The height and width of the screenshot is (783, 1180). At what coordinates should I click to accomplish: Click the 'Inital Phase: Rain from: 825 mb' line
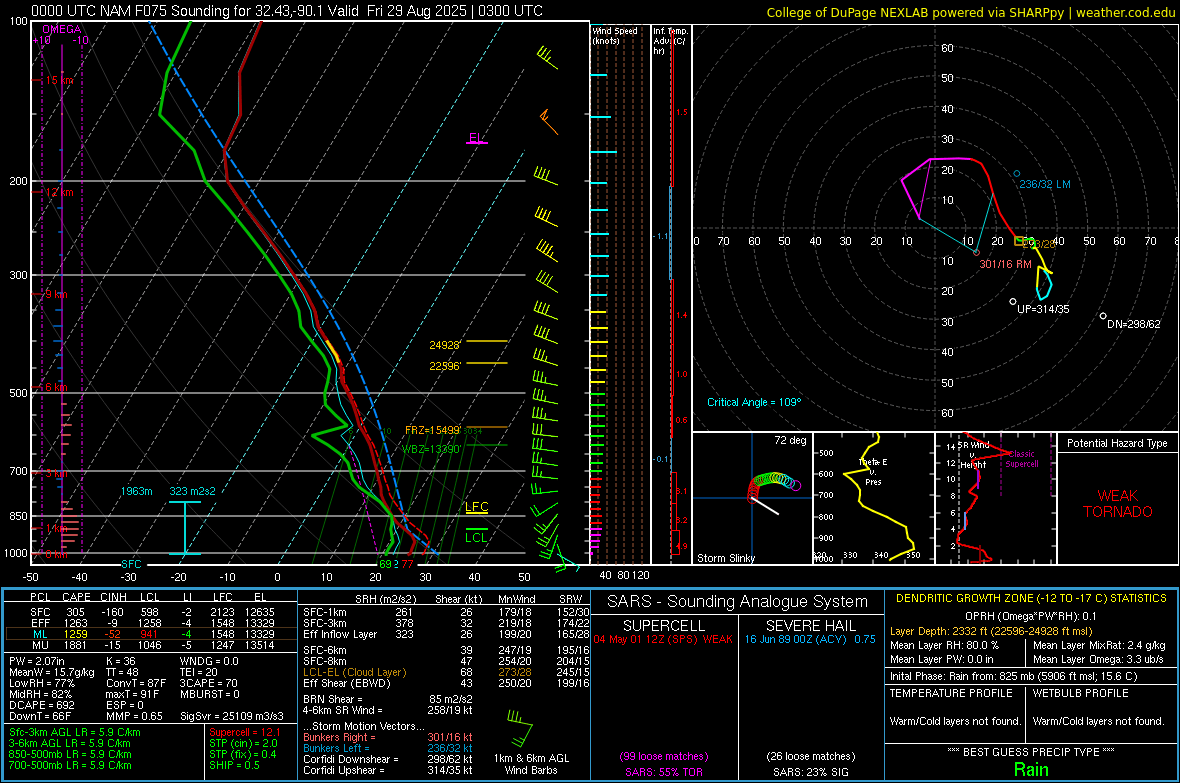(1014, 677)
